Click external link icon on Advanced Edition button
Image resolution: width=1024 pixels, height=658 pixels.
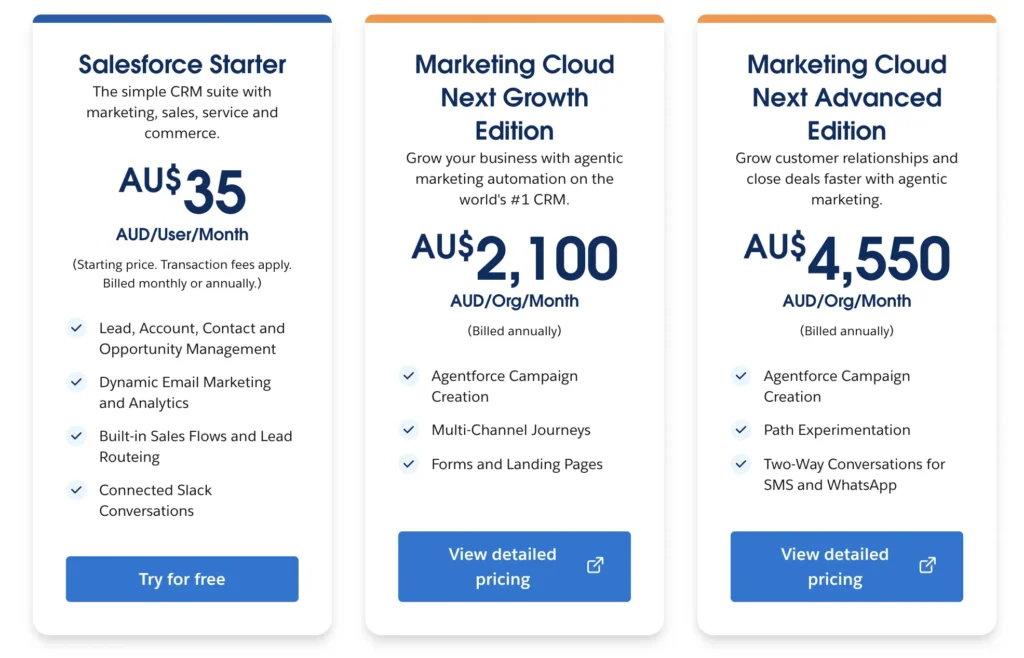pyautogui.click(x=927, y=565)
